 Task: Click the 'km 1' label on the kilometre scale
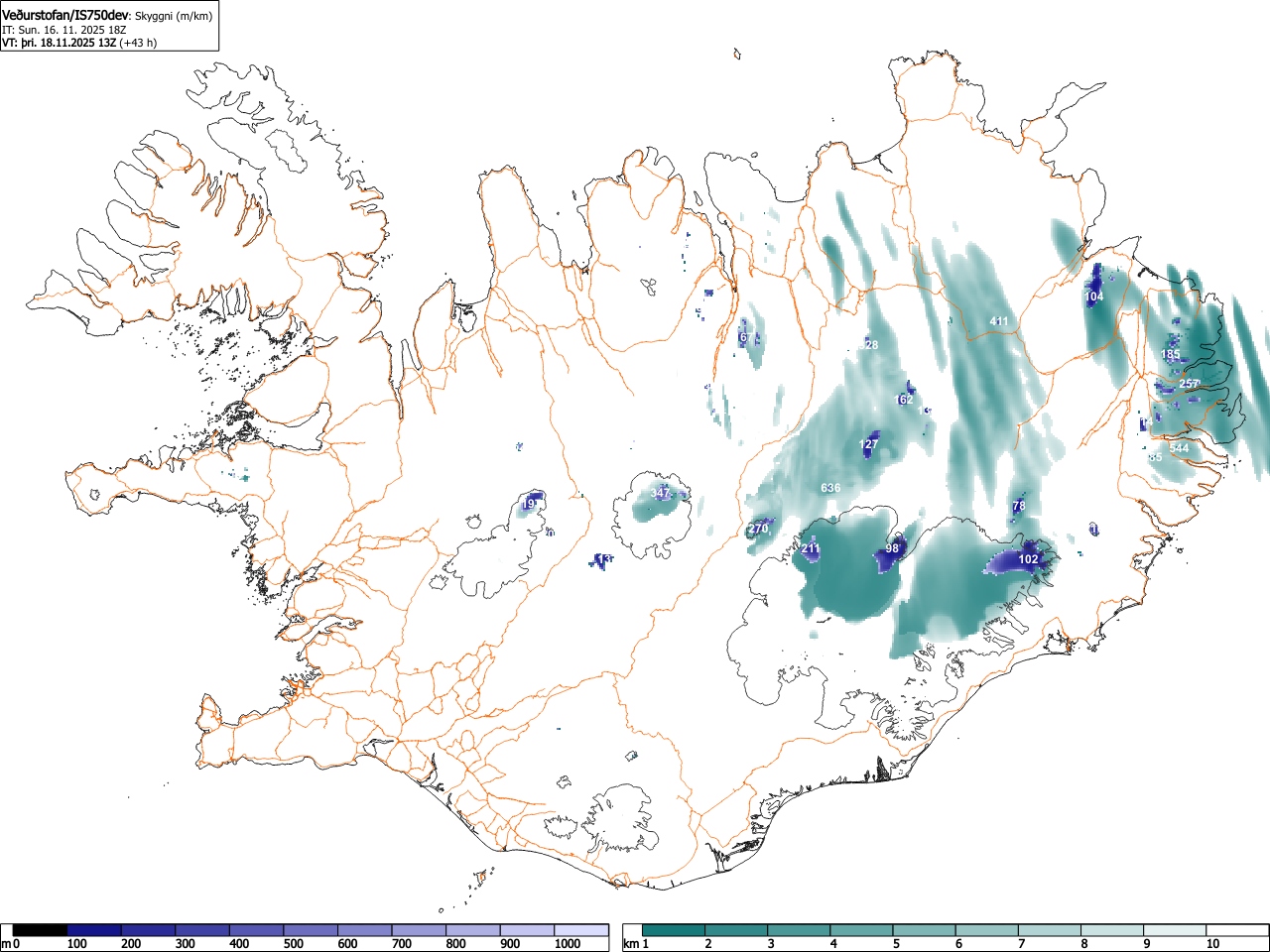[x=637, y=944]
